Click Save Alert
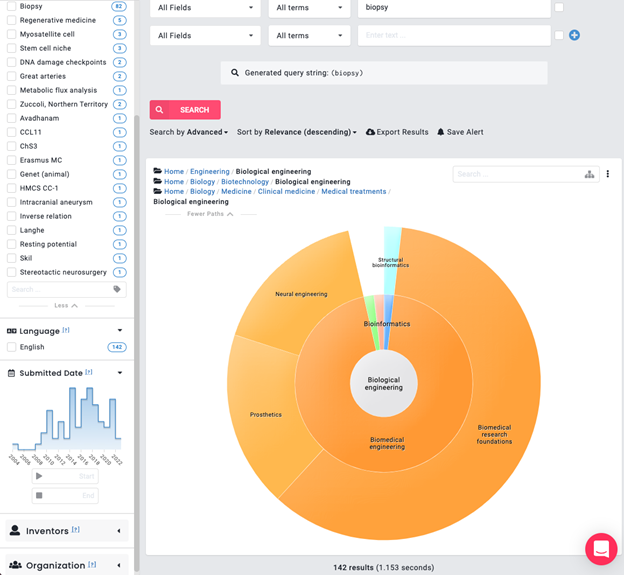The image size is (624, 575). click(460, 132)
